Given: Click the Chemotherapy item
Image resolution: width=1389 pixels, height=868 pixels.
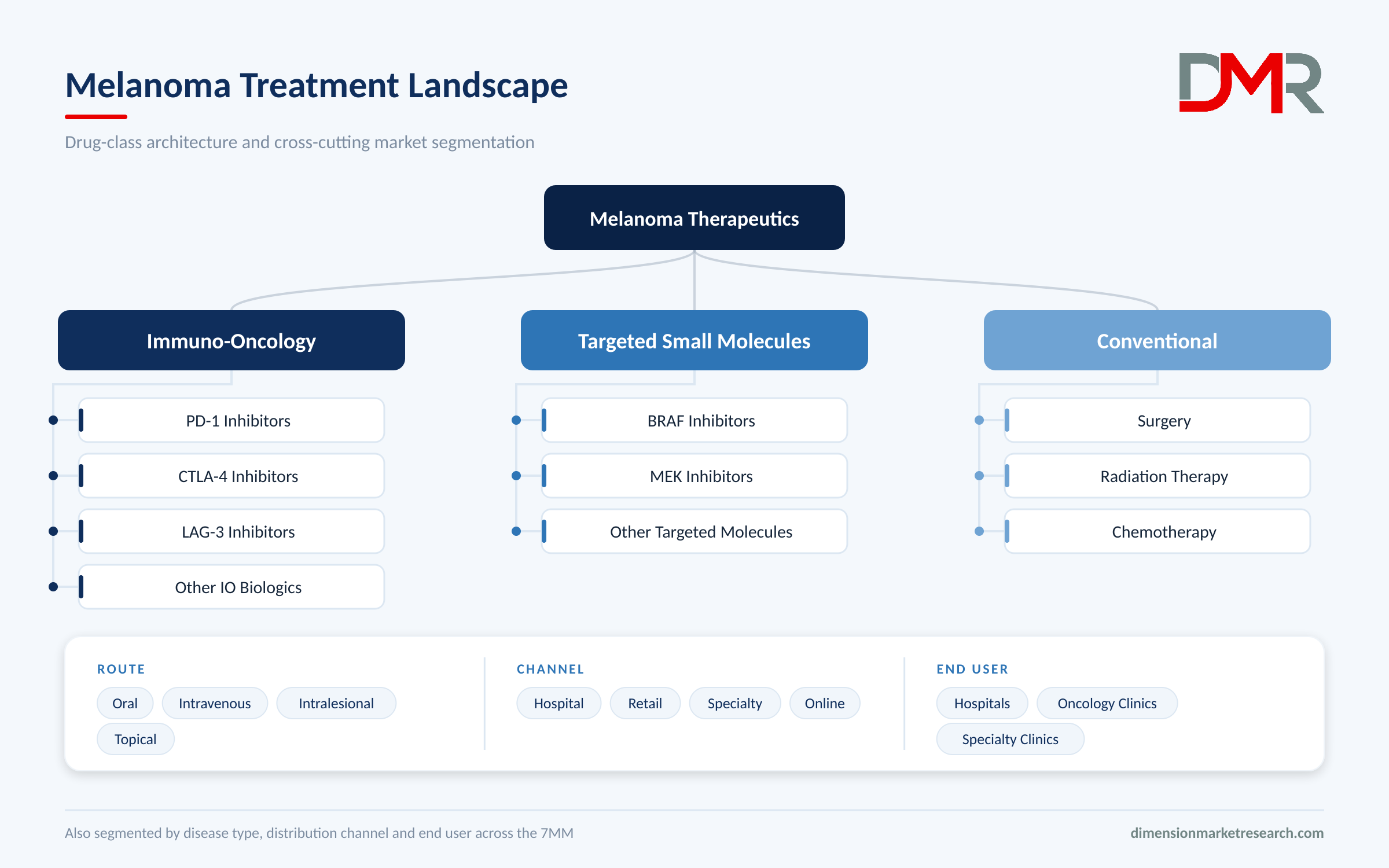Looking at the screenshot, I should click(1157, 531).
